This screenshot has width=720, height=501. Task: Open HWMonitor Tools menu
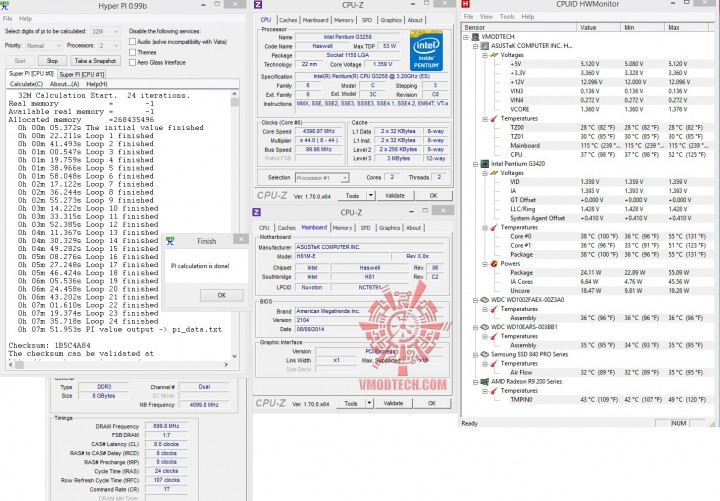click(x=507, y=17)
